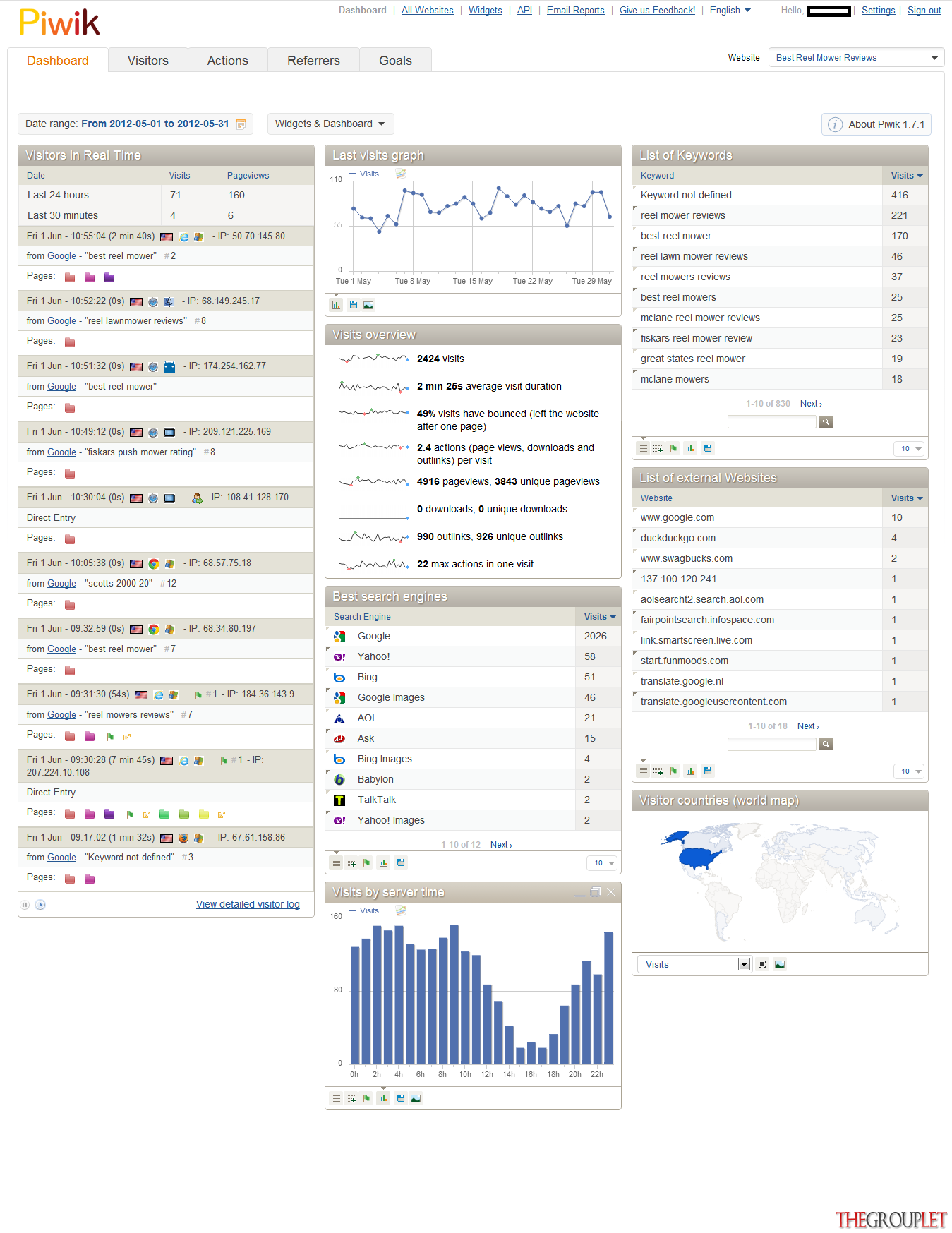Click the keyword search magnifier button
952x1233 pixels.
826,422
